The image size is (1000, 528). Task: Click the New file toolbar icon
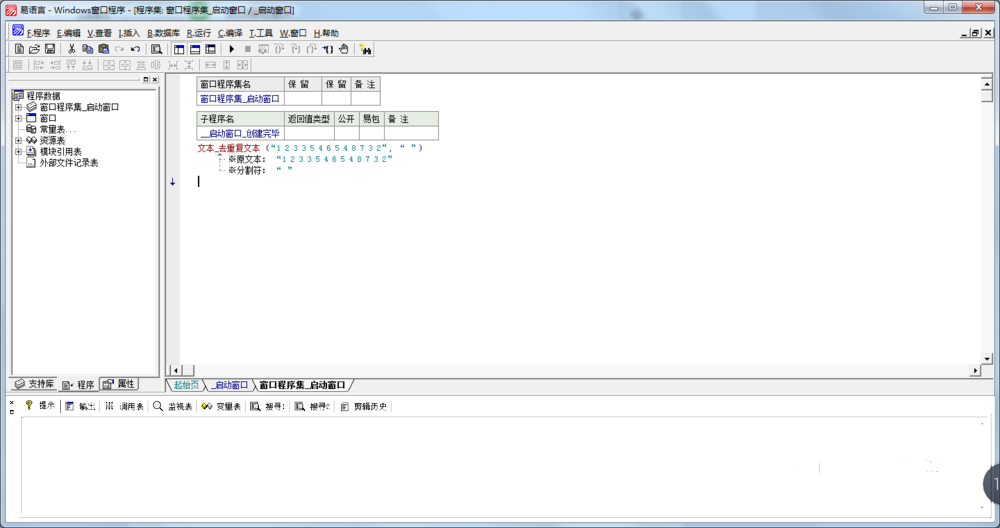[x=18, y=49]
